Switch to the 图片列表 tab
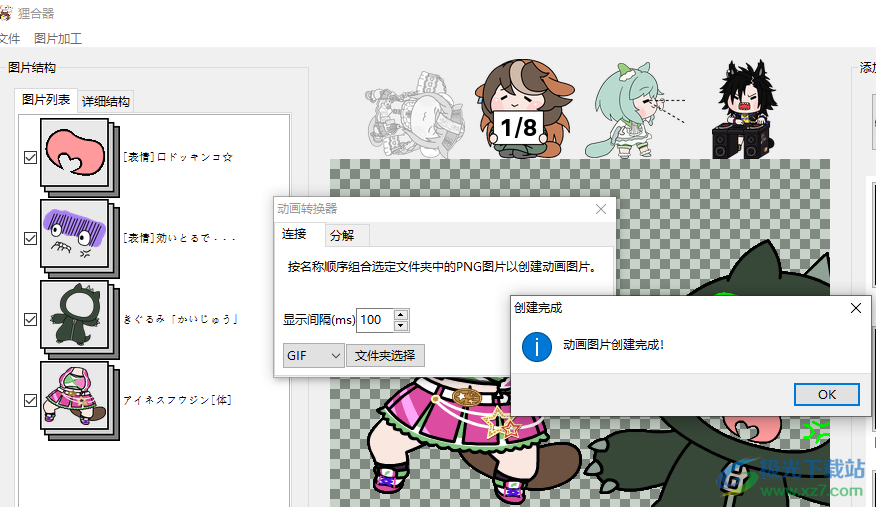Image resolution: width=876 pixels, height=507 pixels. pos(46,99)
